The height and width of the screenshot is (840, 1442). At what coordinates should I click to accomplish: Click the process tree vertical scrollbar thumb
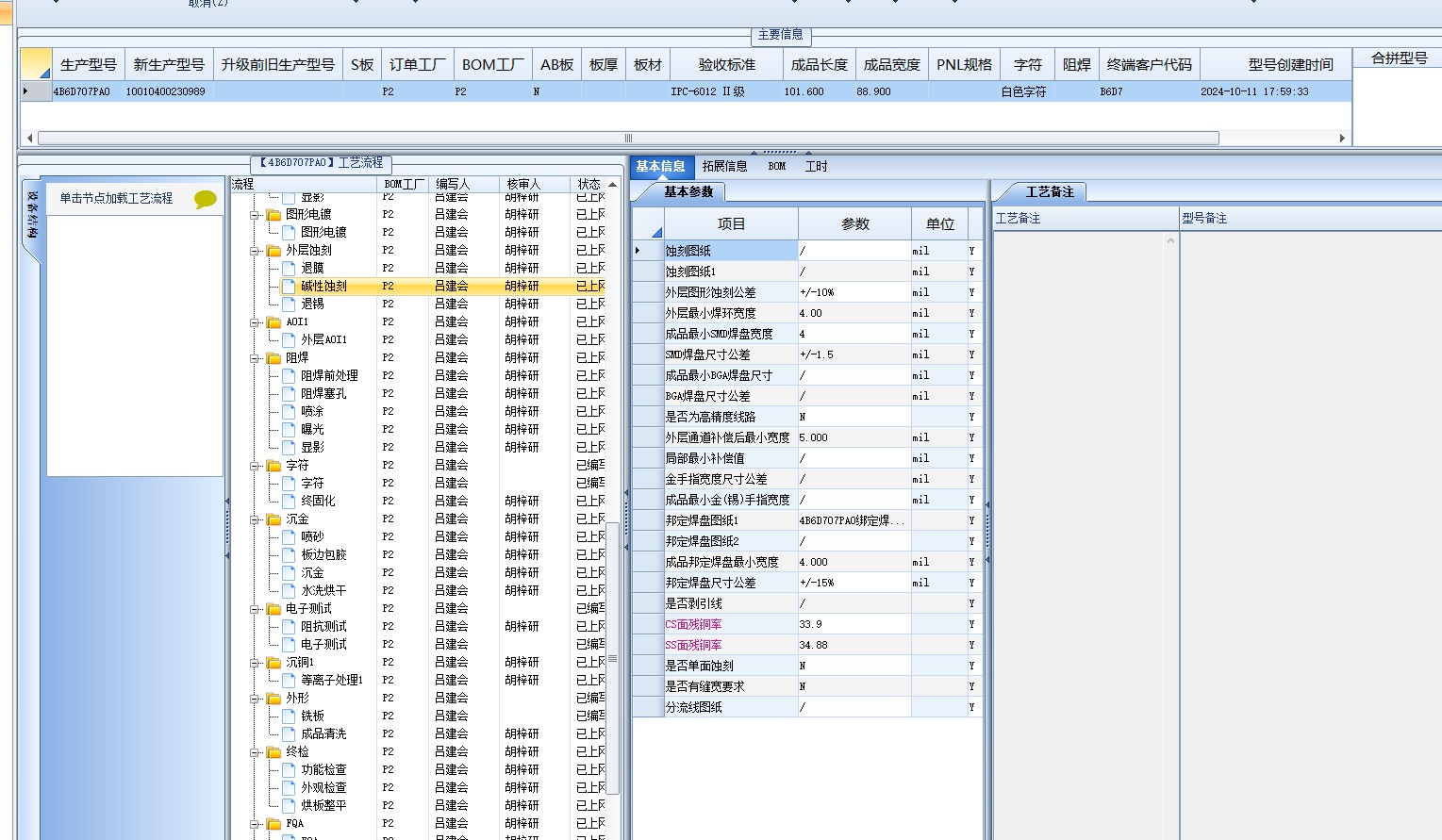[x=612, y=658]
